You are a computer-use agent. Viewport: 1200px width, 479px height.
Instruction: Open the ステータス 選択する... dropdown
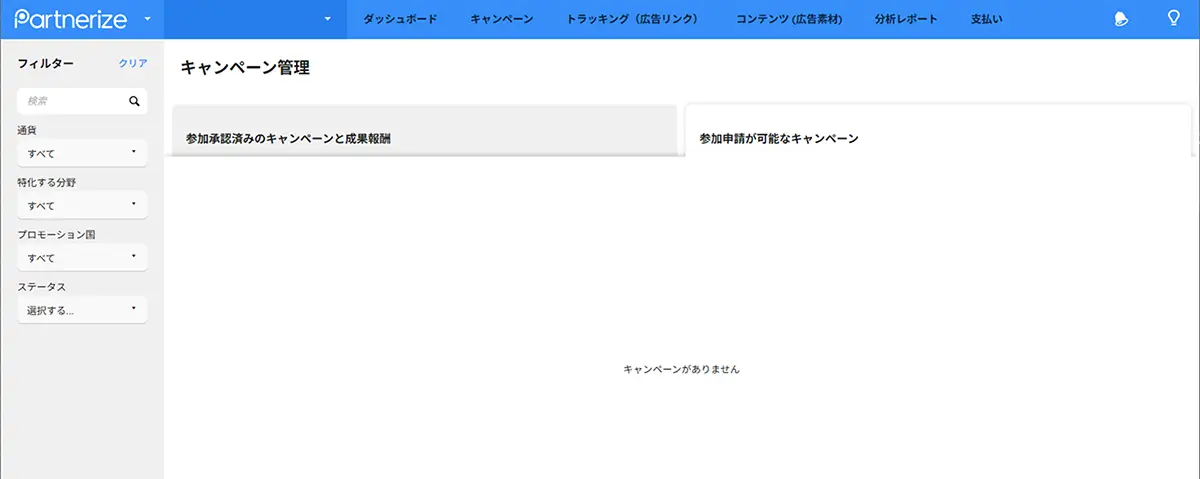82,310
